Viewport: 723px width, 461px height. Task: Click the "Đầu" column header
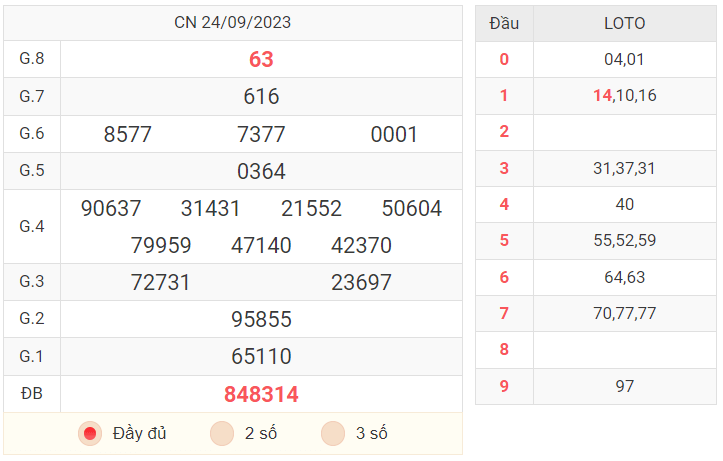tap(504, 24)
